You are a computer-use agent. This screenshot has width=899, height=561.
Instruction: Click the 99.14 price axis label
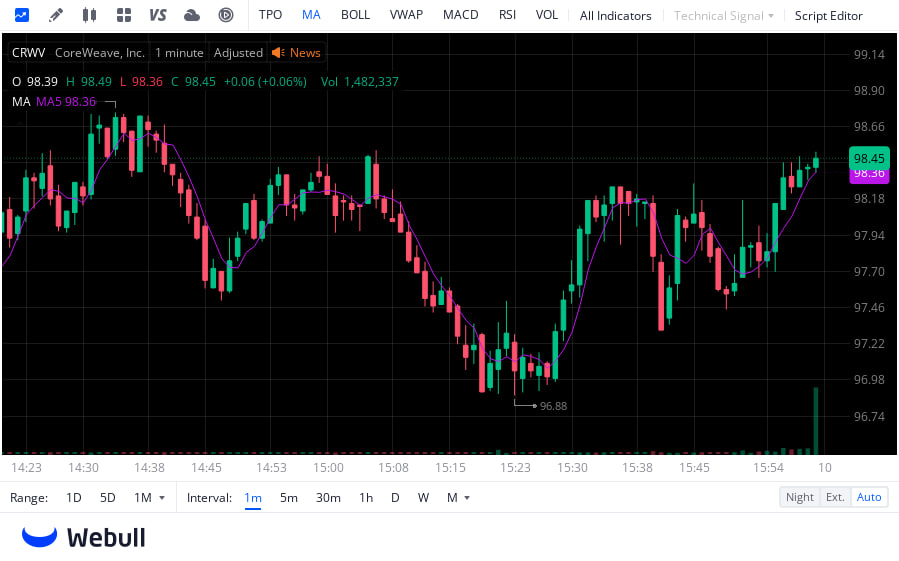[869, 54]
